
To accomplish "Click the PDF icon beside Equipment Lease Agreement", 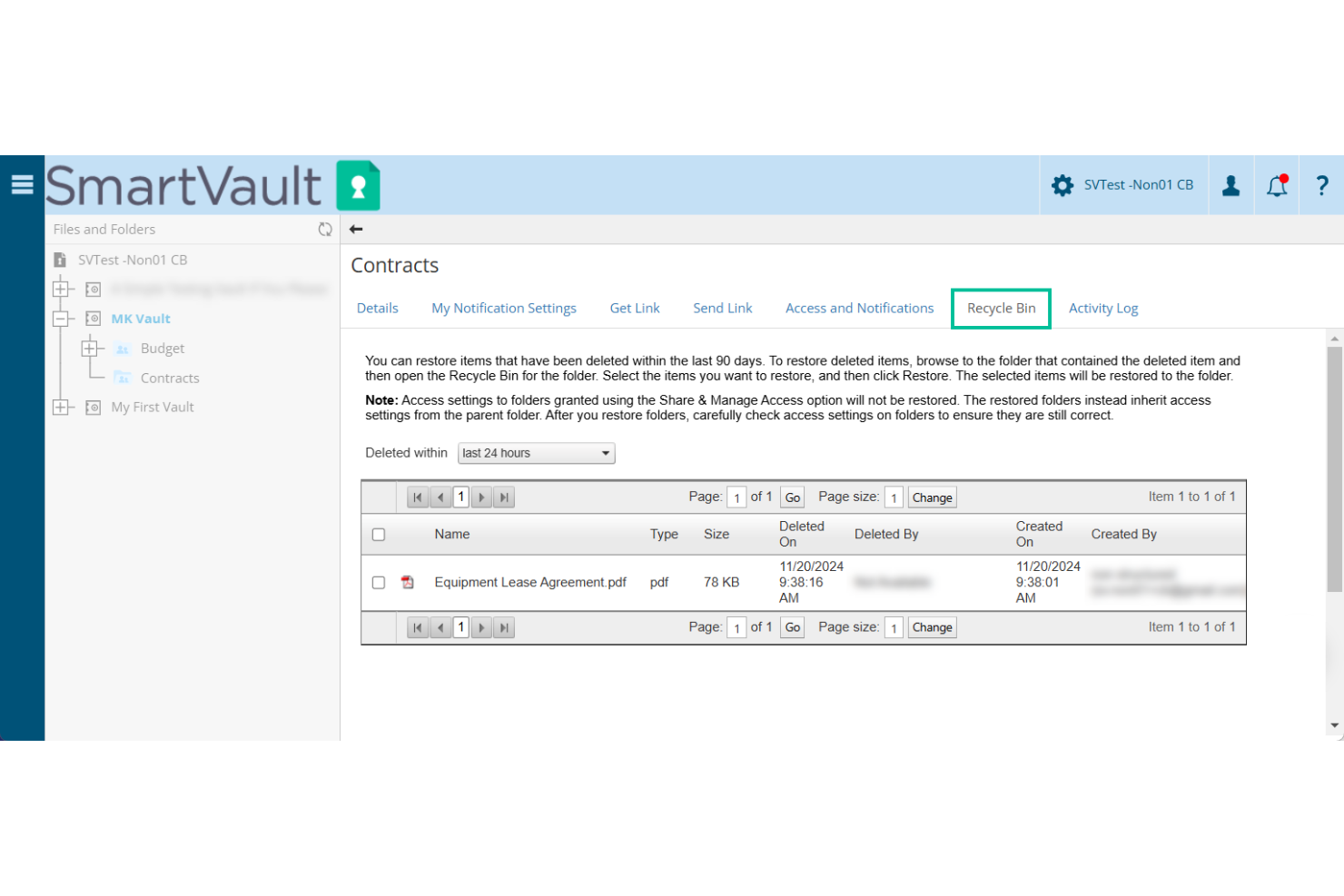I will click(x=407, y=582).
